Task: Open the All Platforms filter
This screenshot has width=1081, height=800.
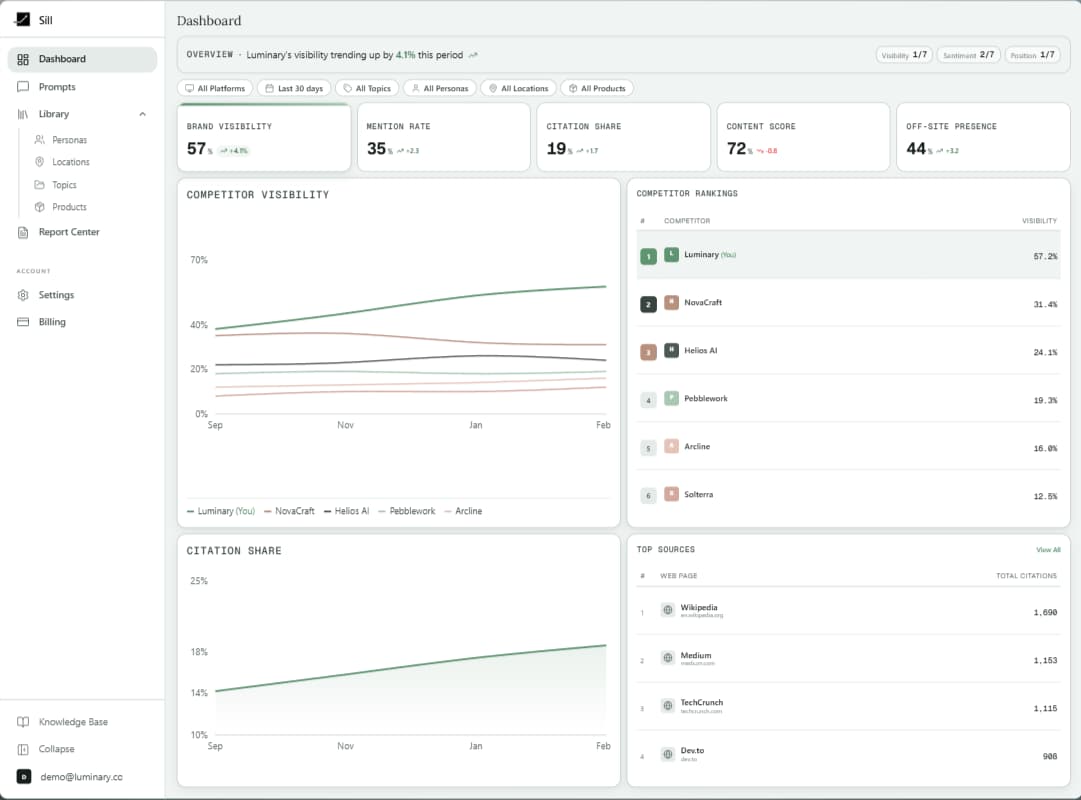Action: tap(215, 88)
